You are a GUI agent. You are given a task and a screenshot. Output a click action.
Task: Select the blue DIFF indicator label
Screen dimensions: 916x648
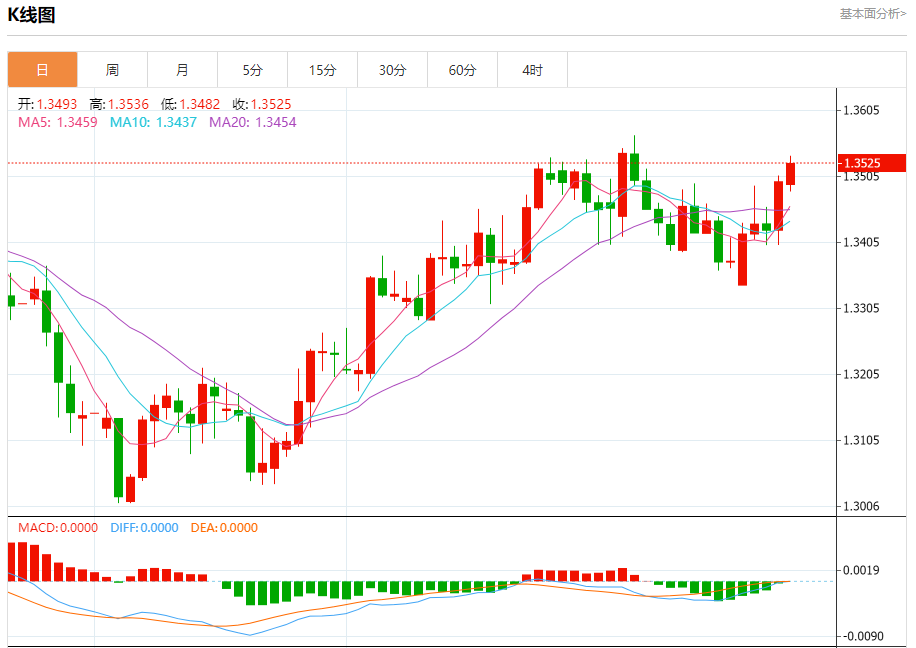[x=144, y=527]
